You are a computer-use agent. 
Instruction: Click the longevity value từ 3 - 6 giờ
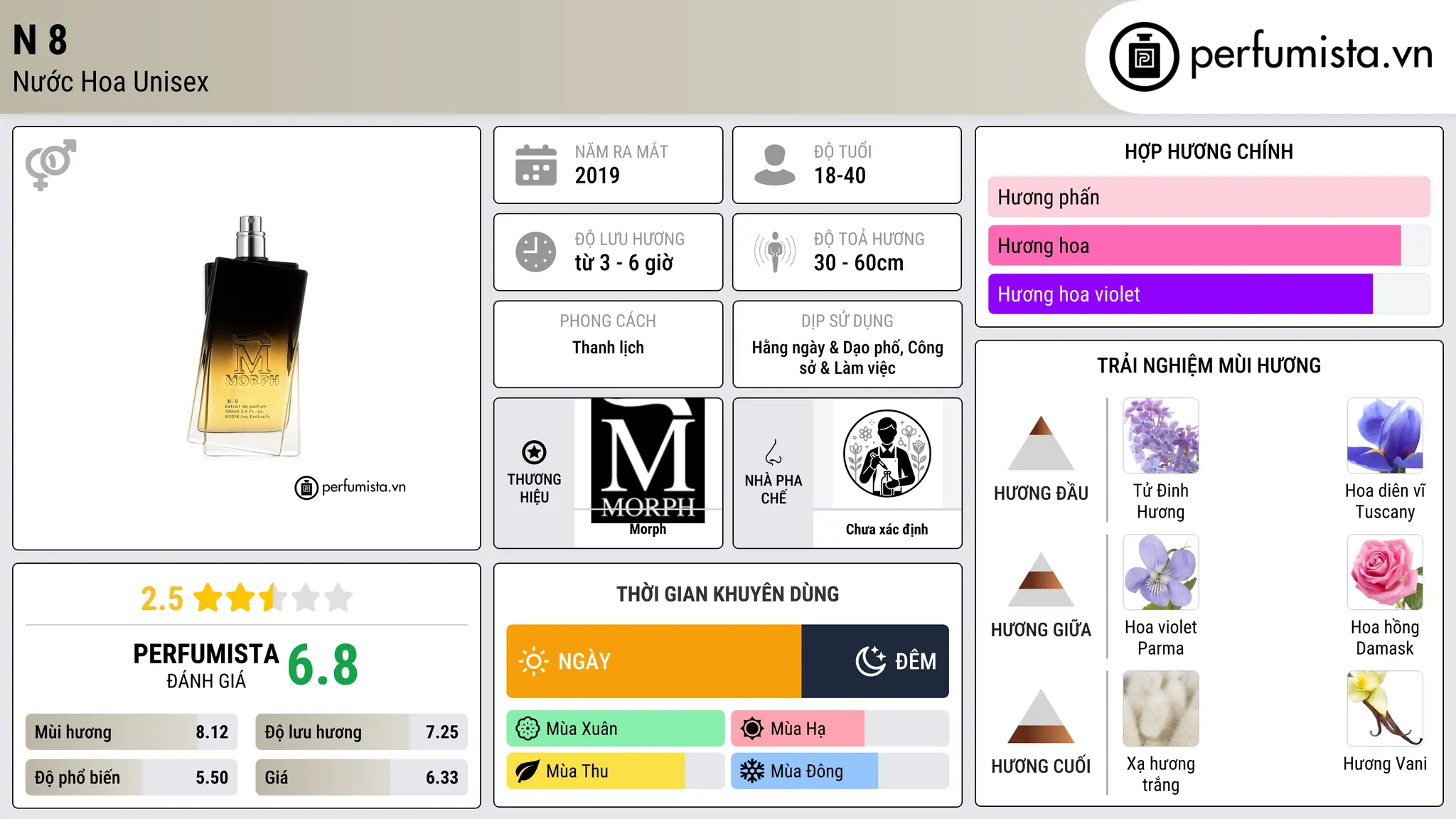[x=624, y=263]
